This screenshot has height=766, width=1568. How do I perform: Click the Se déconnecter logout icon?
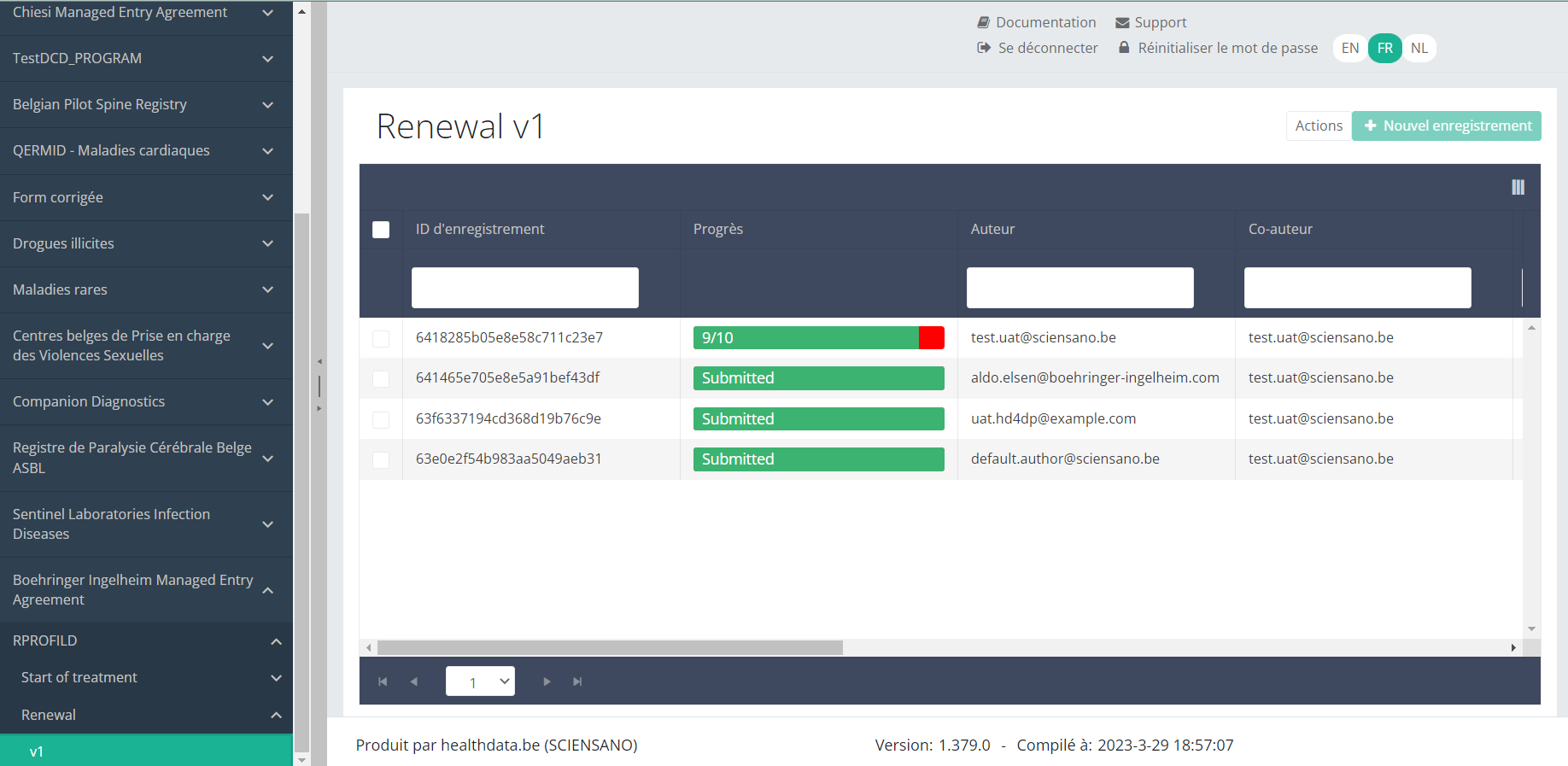click(984, 48)
